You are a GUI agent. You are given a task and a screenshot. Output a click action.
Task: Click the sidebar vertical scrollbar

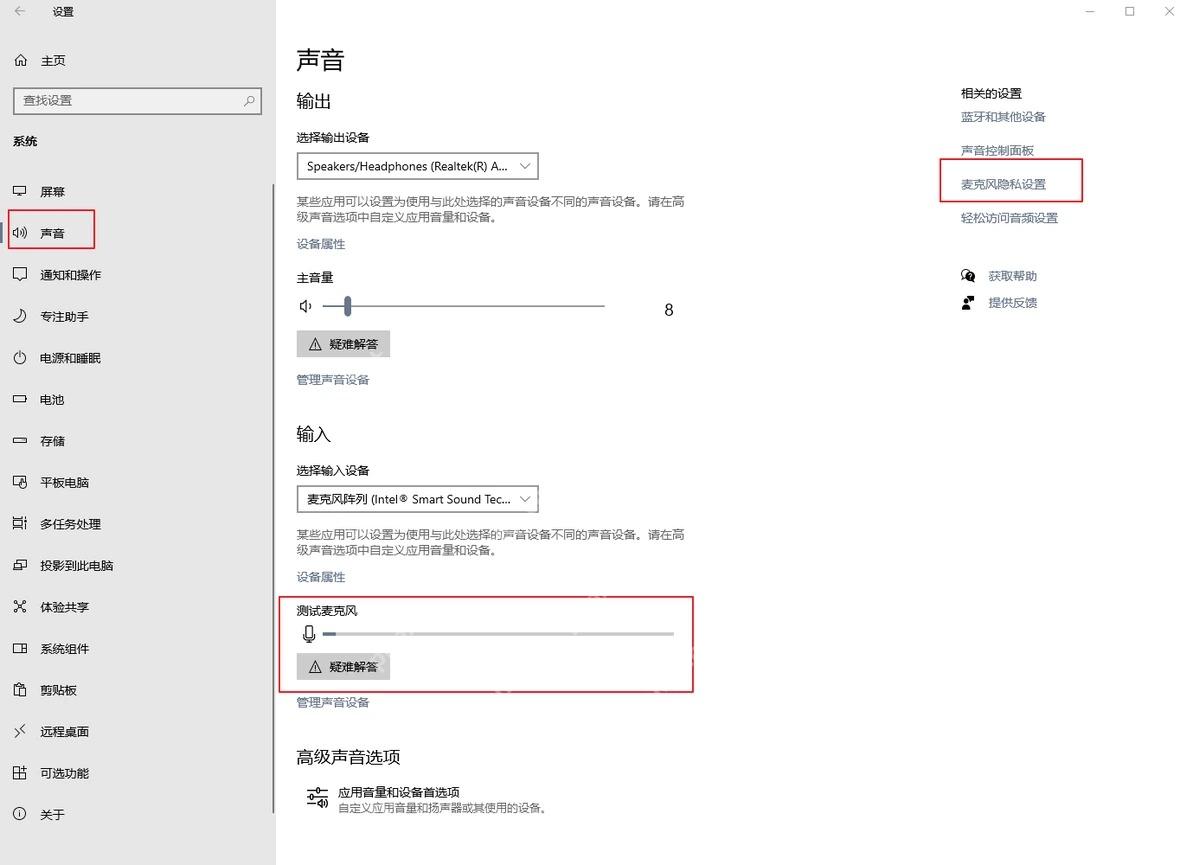(x=273, y=498)
